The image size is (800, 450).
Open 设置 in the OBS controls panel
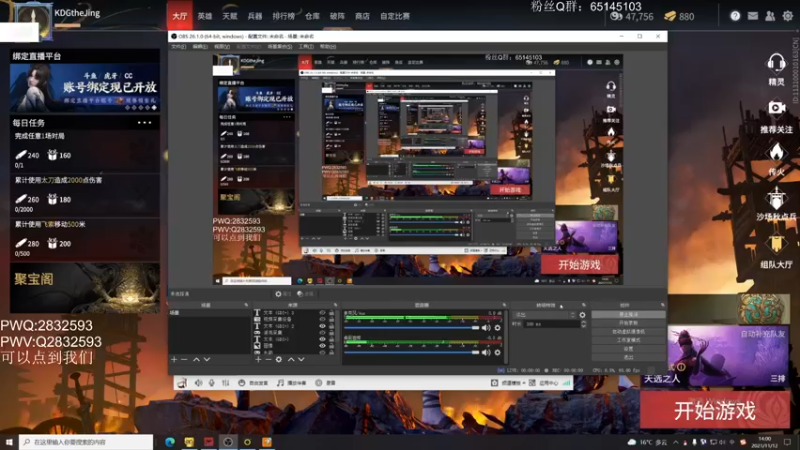click(628, 349)
